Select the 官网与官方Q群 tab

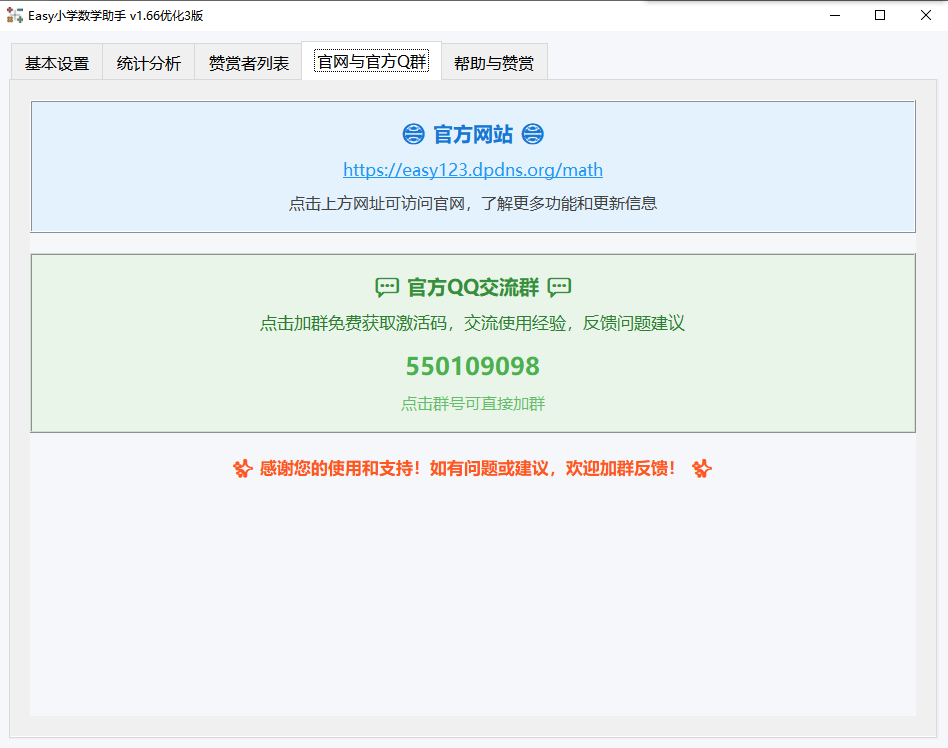[372, 60]
